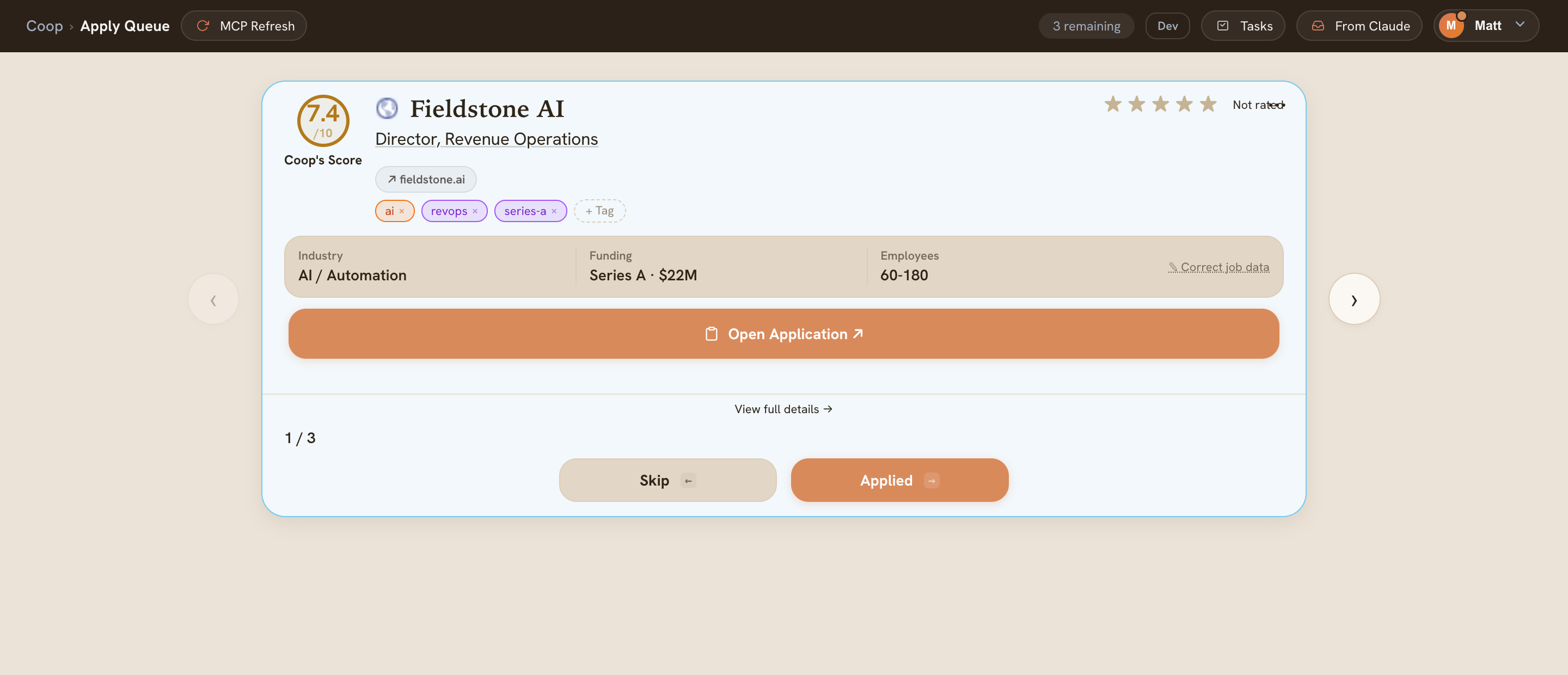Screen dimensions: 1568x675
Task: Rate the job four stars
Action: tap(1184, 104)
